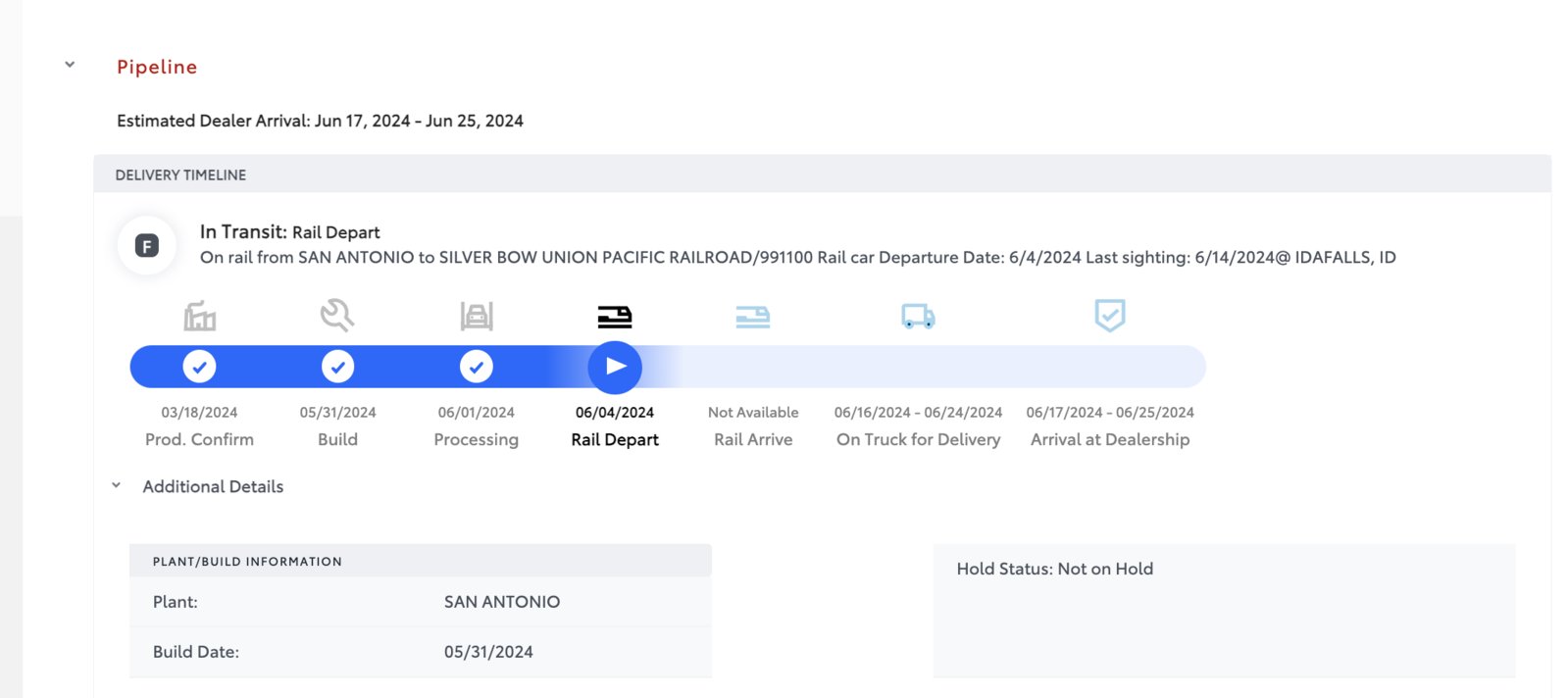Click the 06/16/2024 - 06/24/2024 date range
This screenshot has height=698, width=1568.
(918, 413)
